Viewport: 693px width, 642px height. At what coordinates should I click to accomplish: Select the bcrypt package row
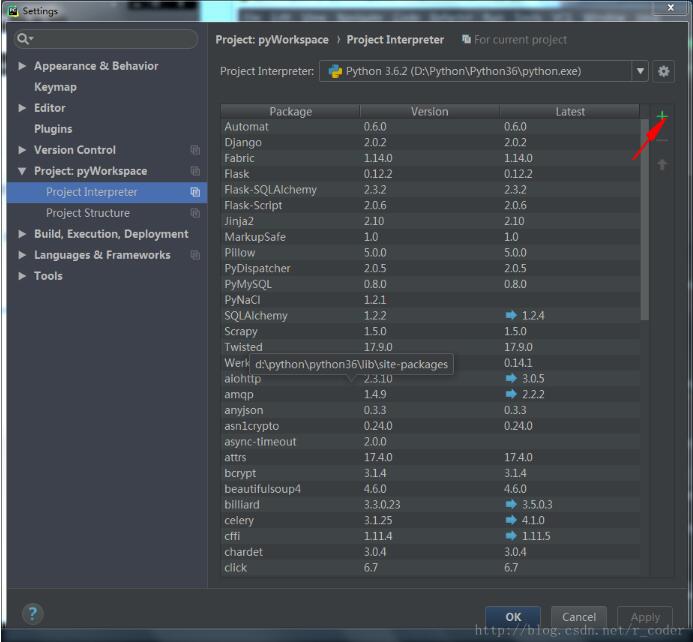pyautogui.click(x=430, y=473)
